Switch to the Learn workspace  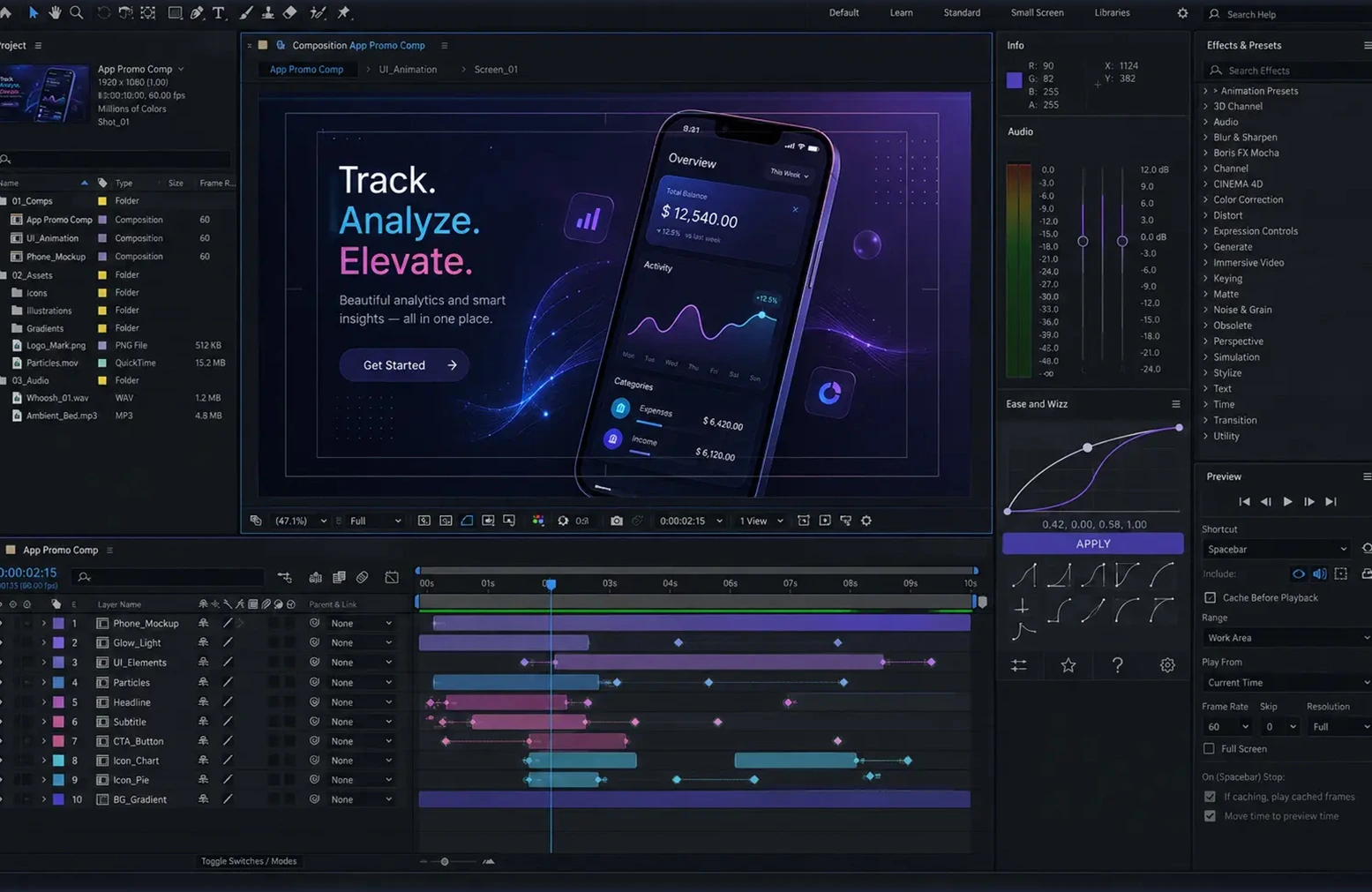[x=901, y=12]
